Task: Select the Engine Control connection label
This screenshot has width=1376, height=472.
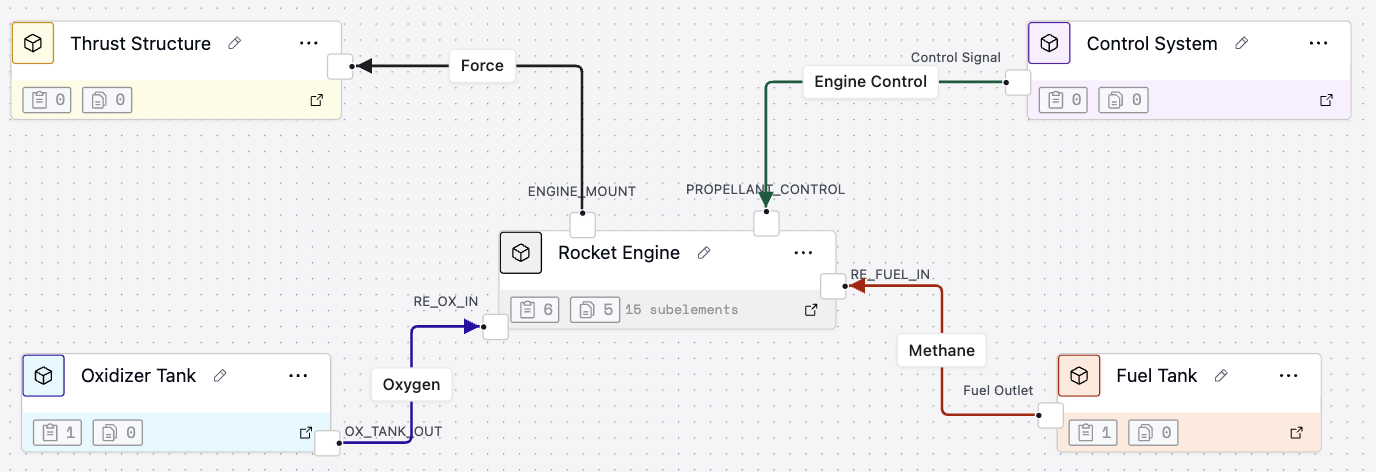Action: (x=871, y=82)
